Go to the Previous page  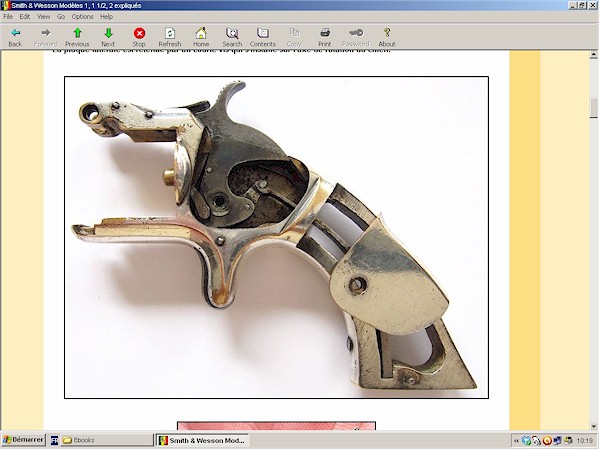click(77, 38)
